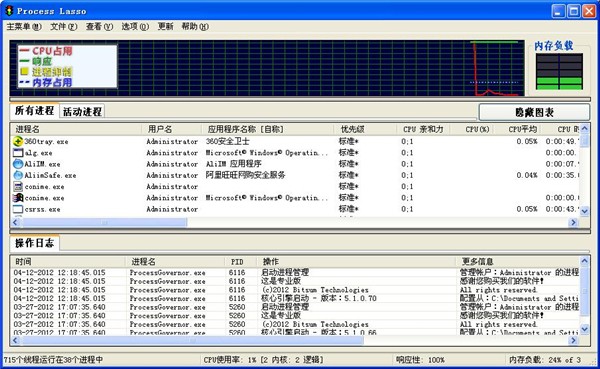Maximize the Process Lasso window
Image resolution: width=600 pixels, height=369 pixels.
[x=574, y=11]
